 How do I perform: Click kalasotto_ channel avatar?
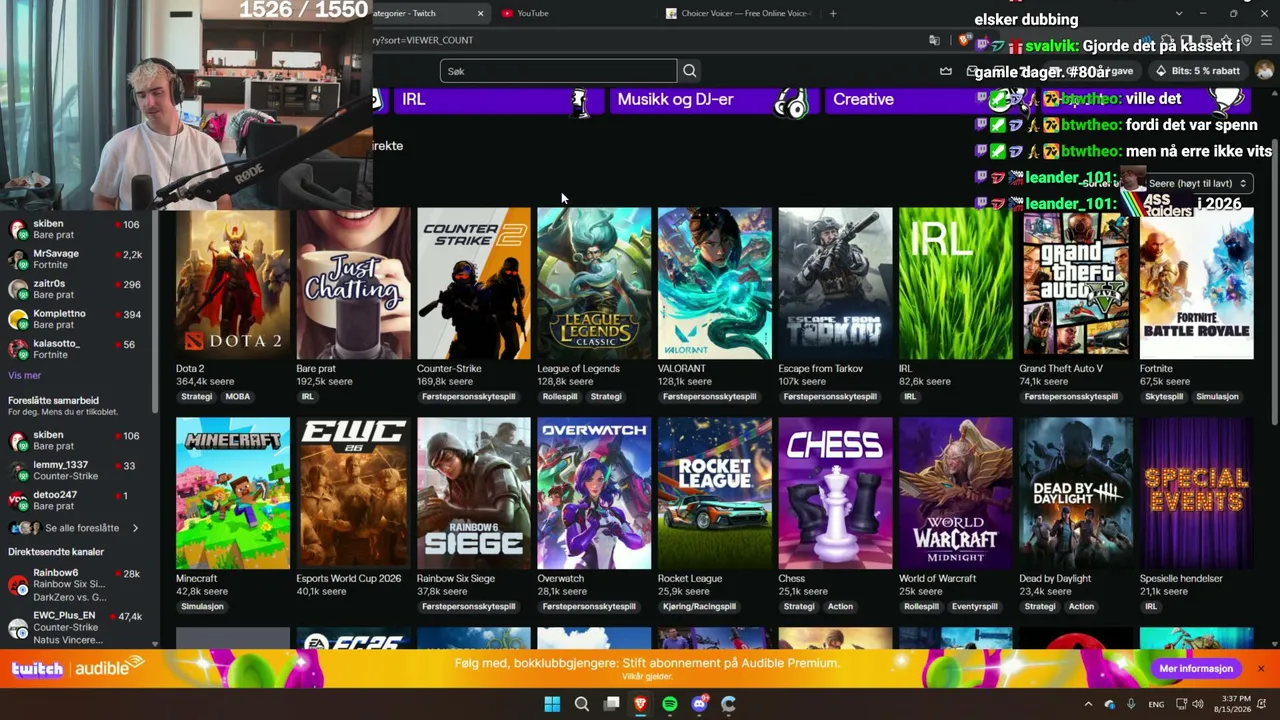(x=18, y=349)
